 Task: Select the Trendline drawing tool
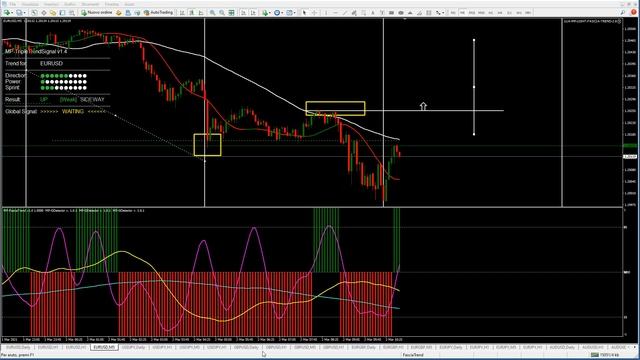click(x=345, y=13)
